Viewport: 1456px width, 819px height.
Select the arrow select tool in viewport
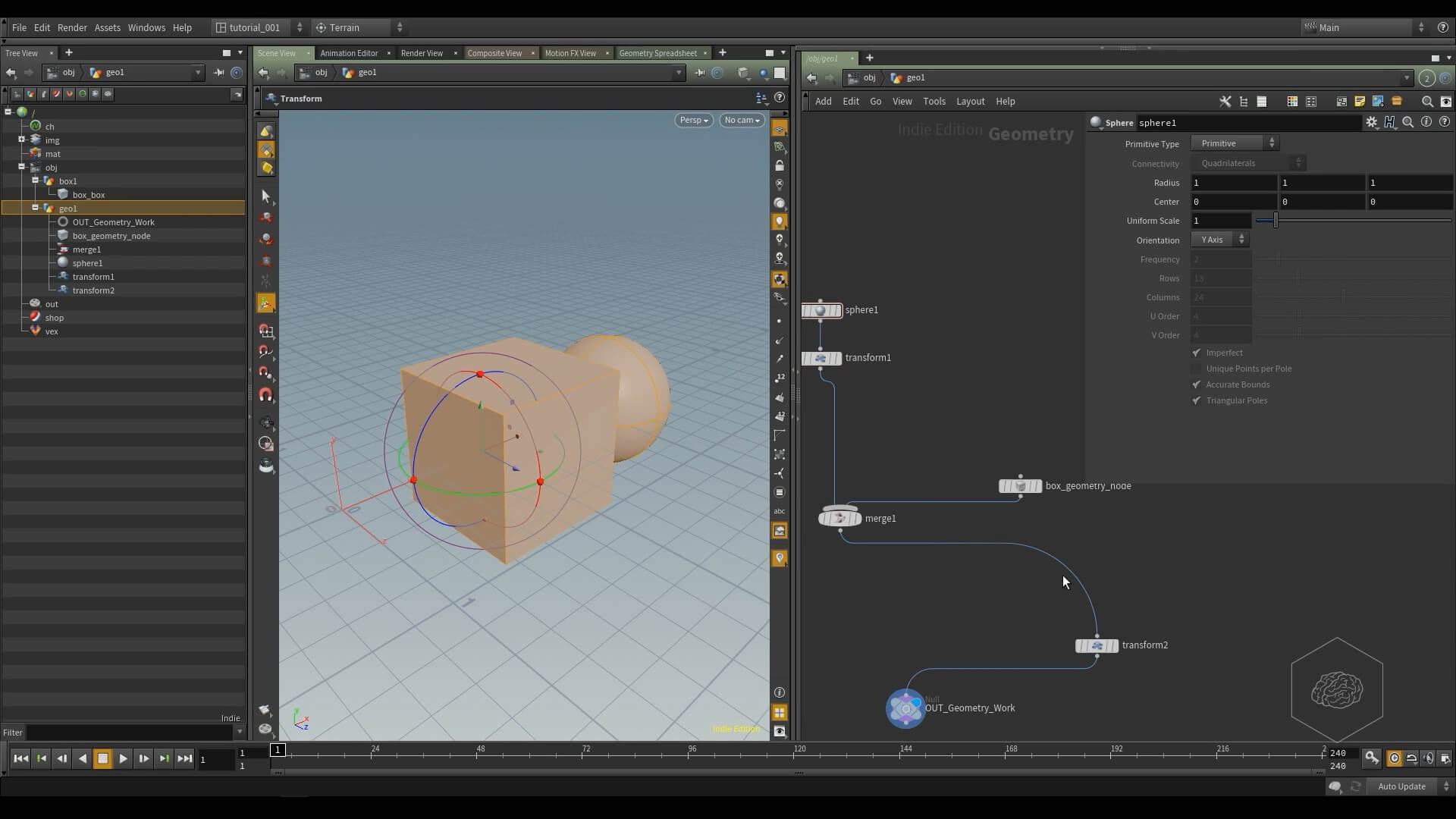tap(265, 196)
